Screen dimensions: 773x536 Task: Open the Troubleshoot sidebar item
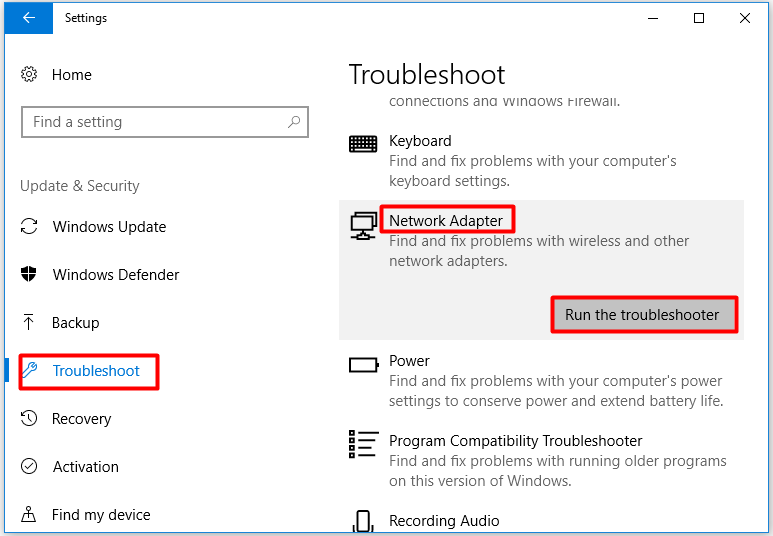(x=89, y=371)
